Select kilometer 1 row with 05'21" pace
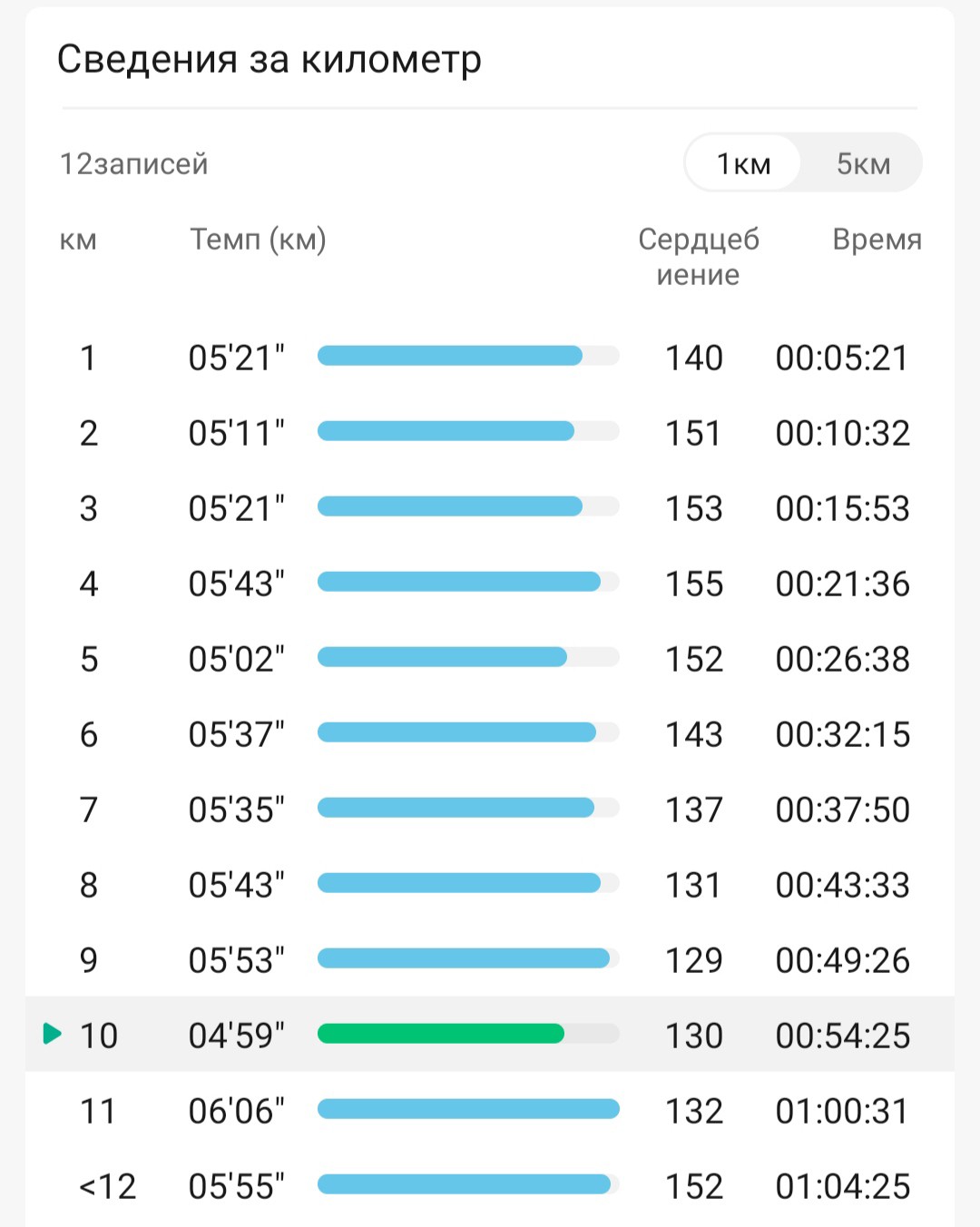980x1227 pixels. pos(490,357)
